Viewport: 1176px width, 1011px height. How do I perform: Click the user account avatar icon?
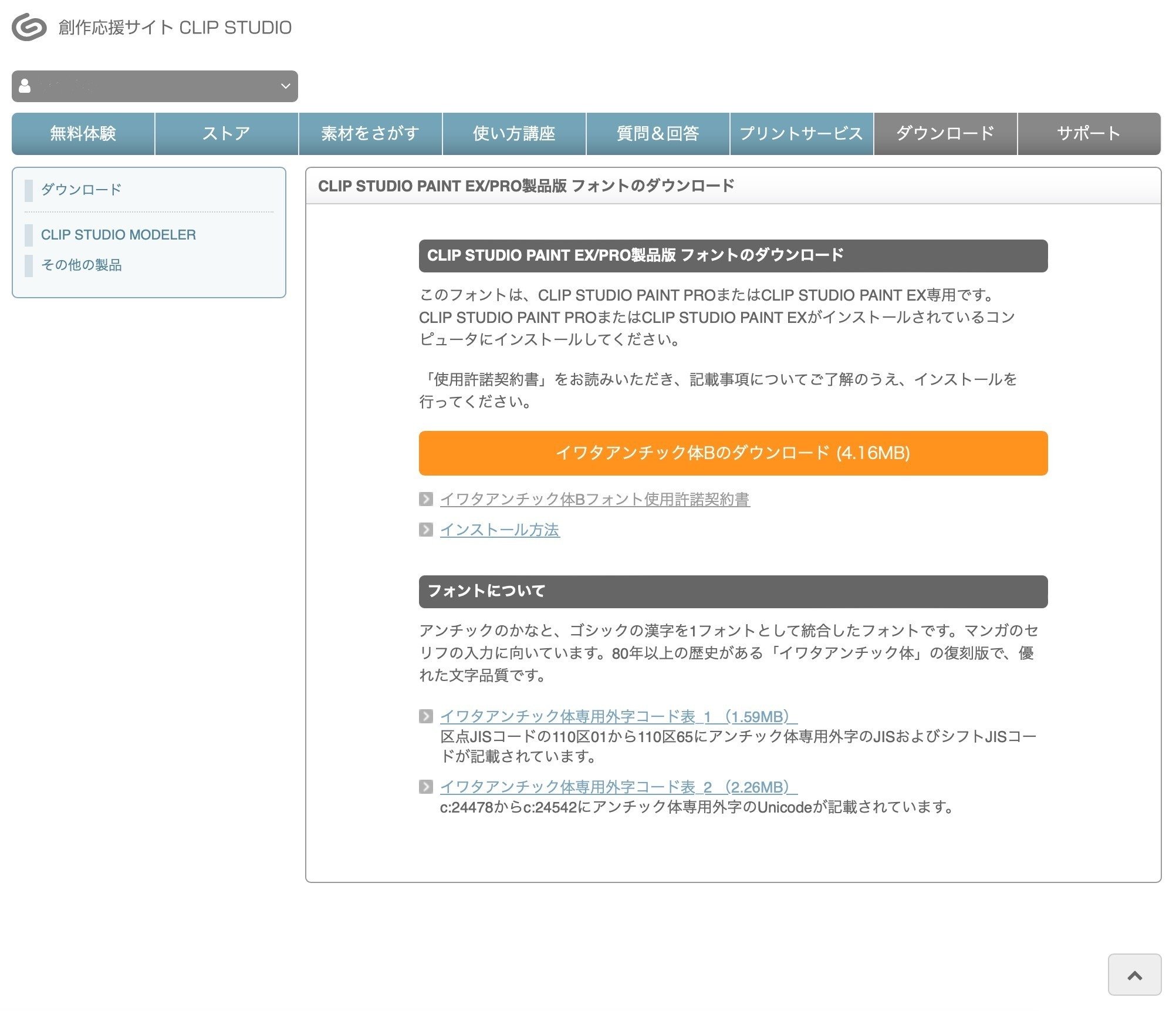click(x=25, y=86)
